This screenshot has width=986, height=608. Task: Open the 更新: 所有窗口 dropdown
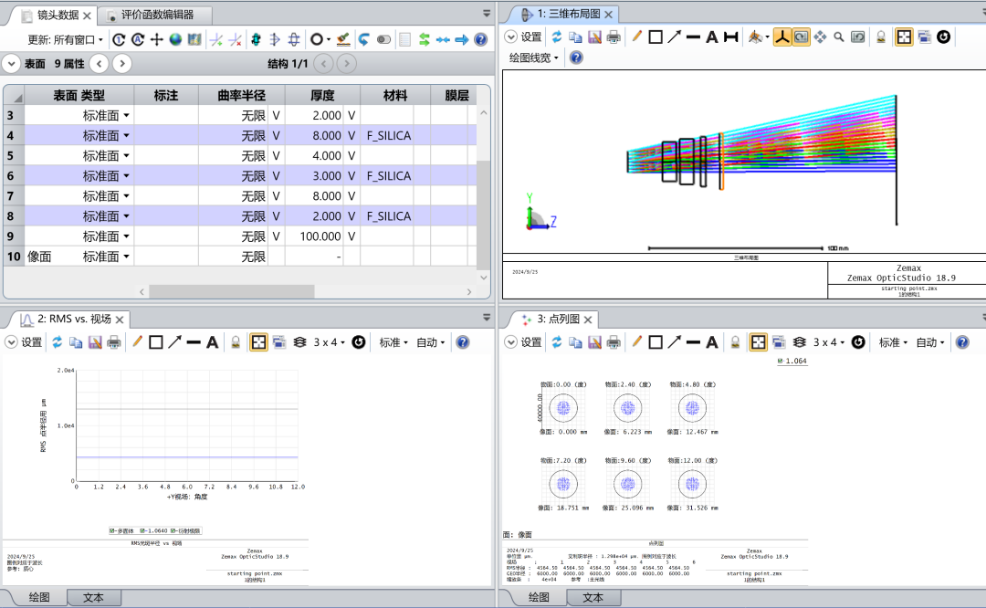65,40
